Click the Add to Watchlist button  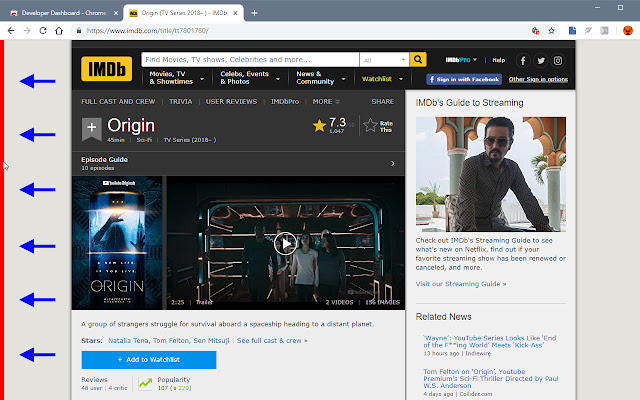pos(149,360)
